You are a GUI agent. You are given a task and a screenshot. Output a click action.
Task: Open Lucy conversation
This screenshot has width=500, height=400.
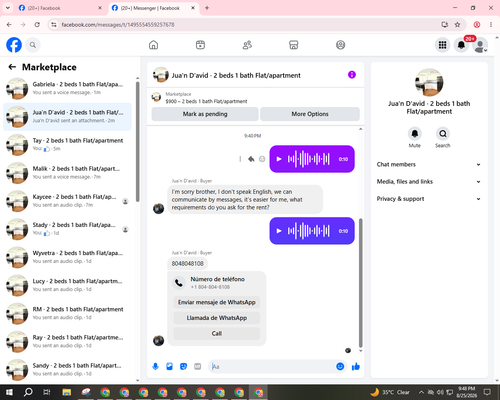coord(67,285)
